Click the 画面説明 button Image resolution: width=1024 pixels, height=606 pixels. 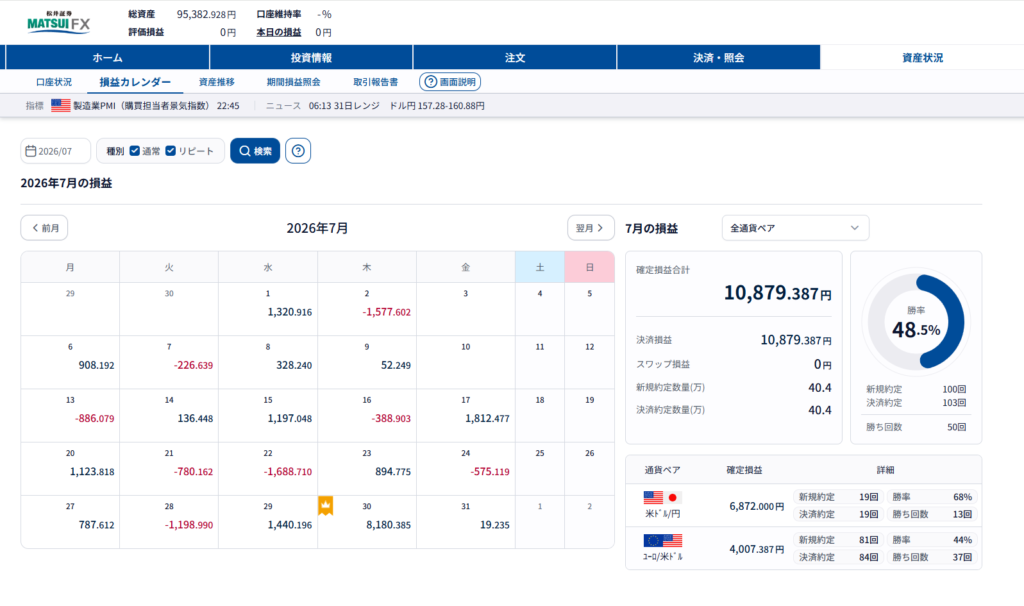(x=450, y=82)
